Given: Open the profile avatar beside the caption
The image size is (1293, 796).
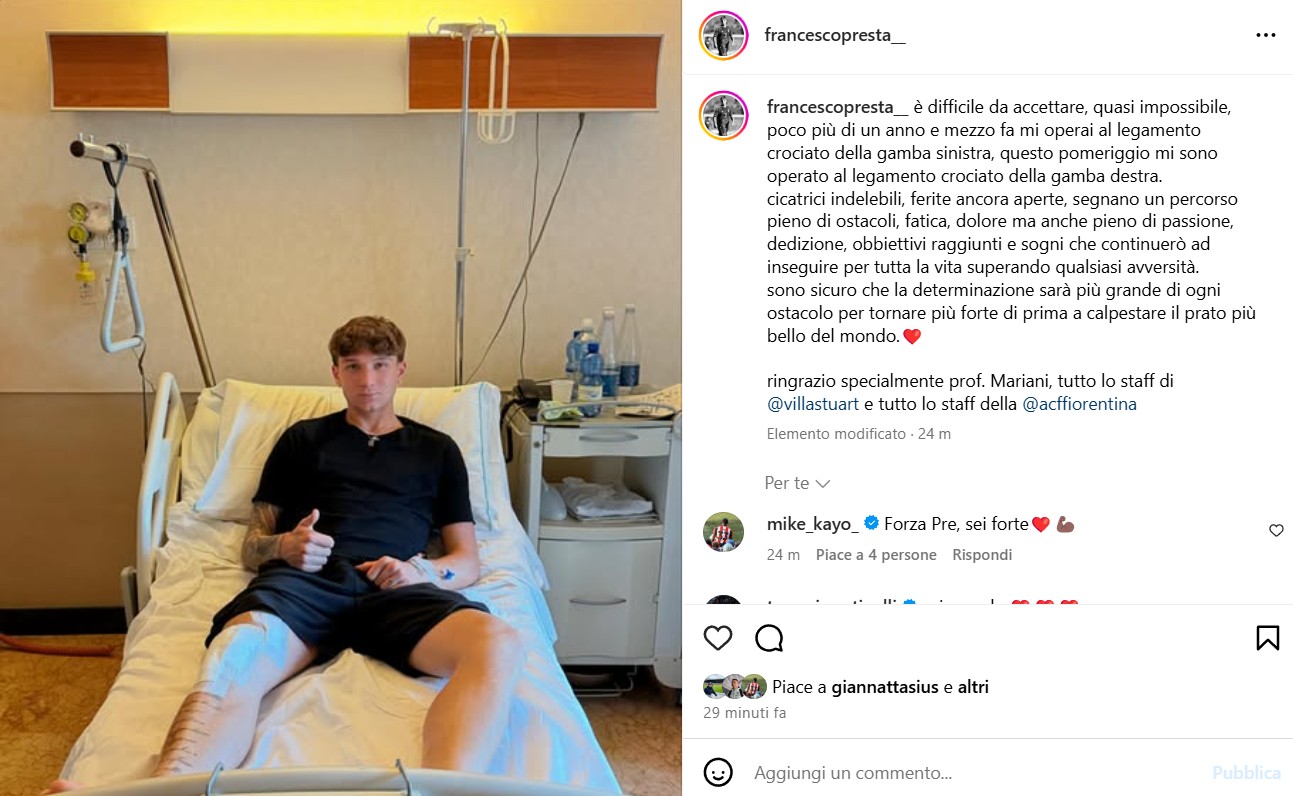Looking at the screenshot, I should click(x=724, y=115).
